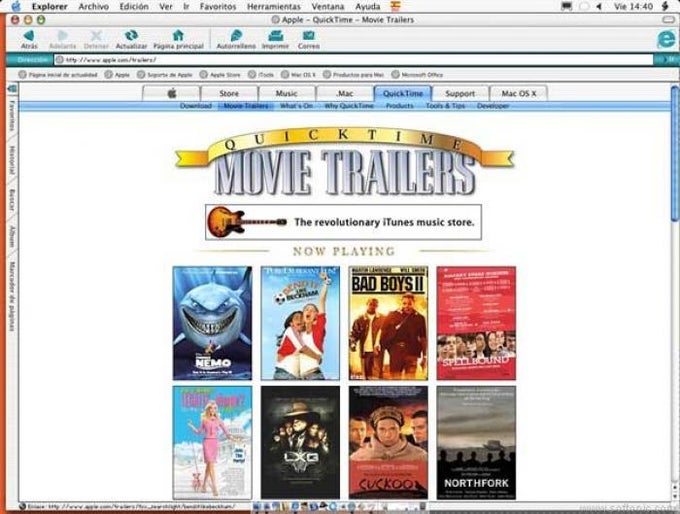Open the Ventana menu

click(328, 7)
